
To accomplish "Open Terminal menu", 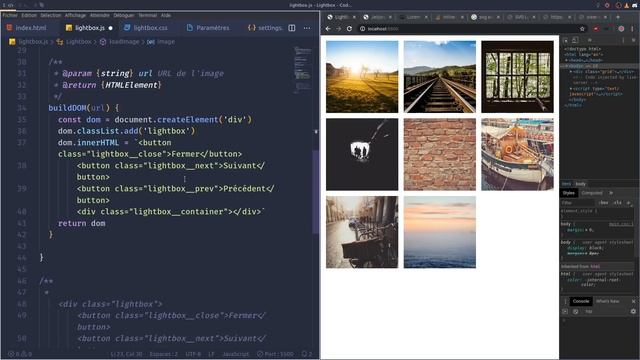I will click(x=147, y=15).
